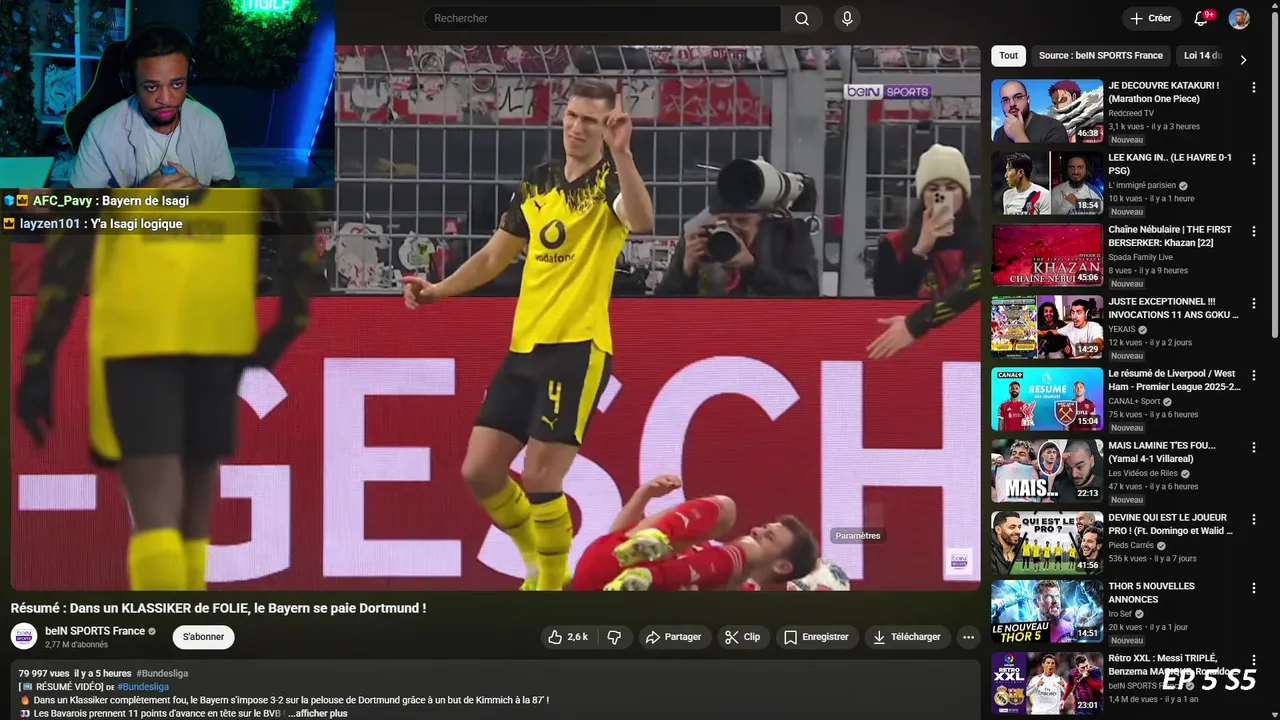The image size is (1280, 720).
Task: Open Iro Sef channel name
Action: click(x=1119, y=614)
